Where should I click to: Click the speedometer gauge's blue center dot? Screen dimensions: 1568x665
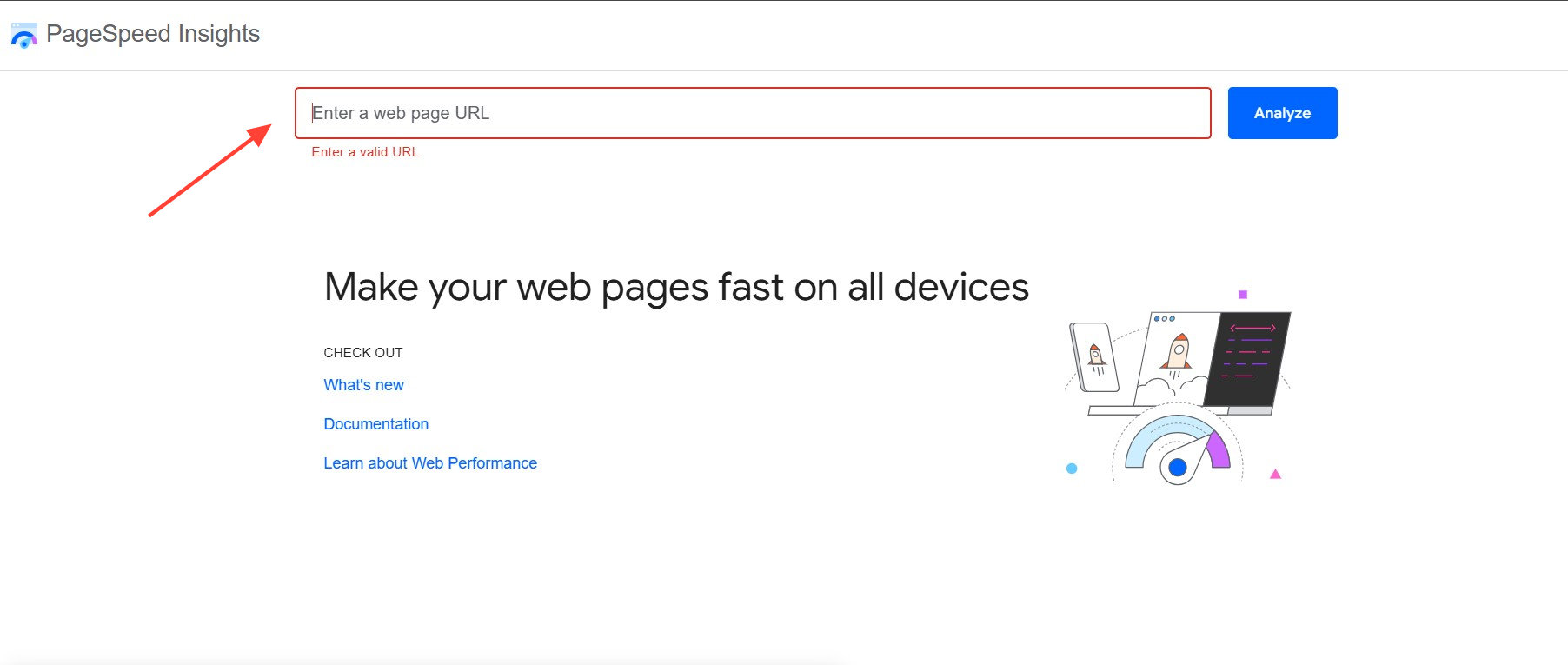click(x=1178, y=468)
